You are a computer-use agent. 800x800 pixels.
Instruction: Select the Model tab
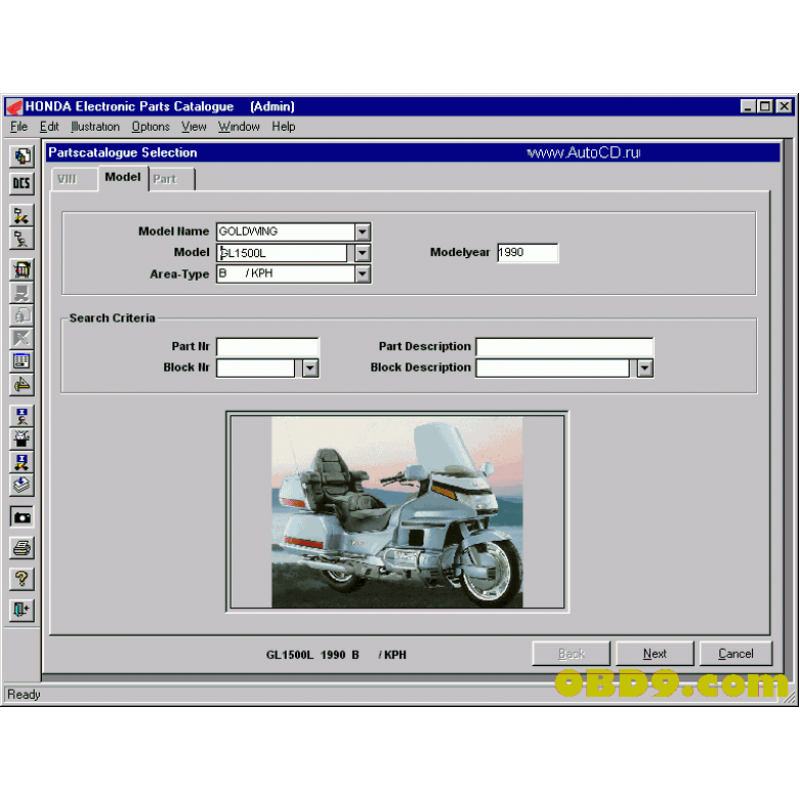click(x=123, y=177)
